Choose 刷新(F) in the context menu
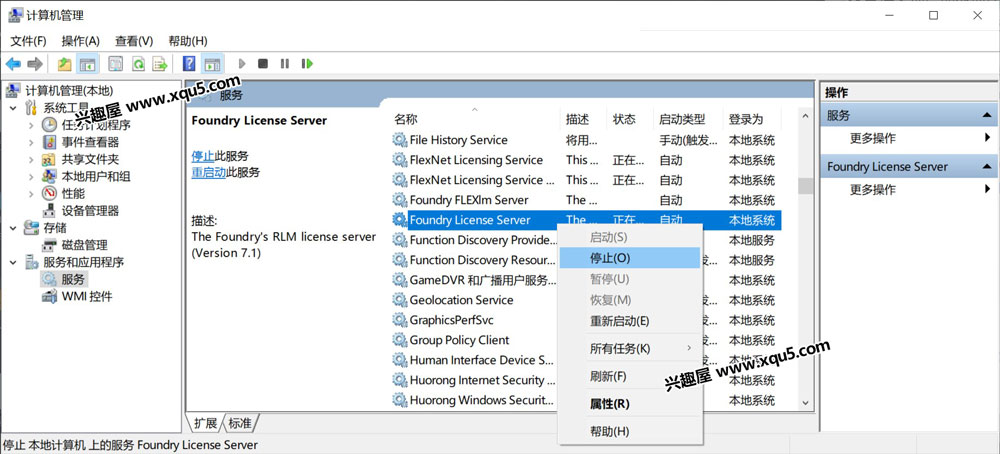This screenshot has width=1000, height=454. [629, 376]
